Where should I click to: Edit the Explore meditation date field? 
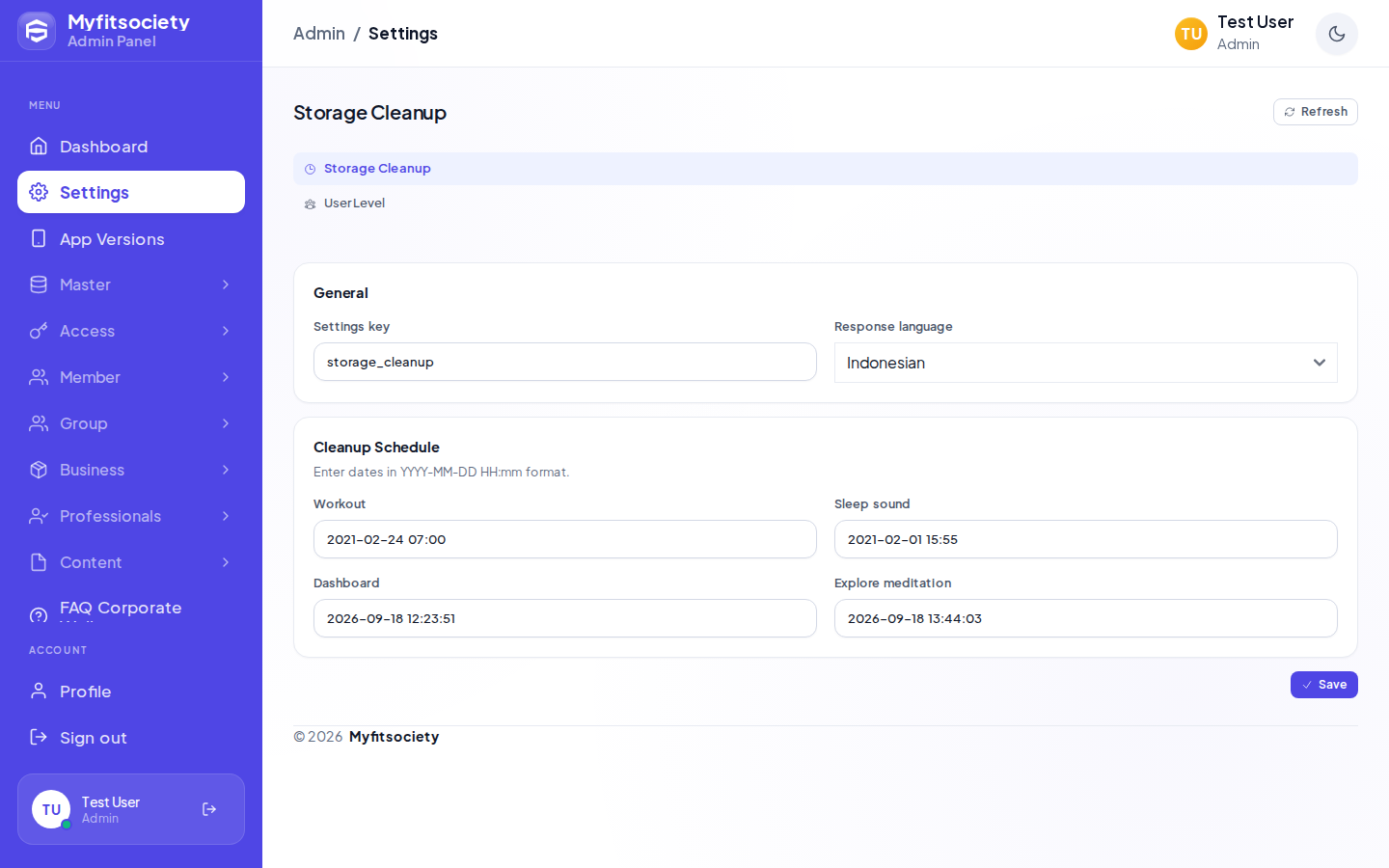pos(1085,618)
